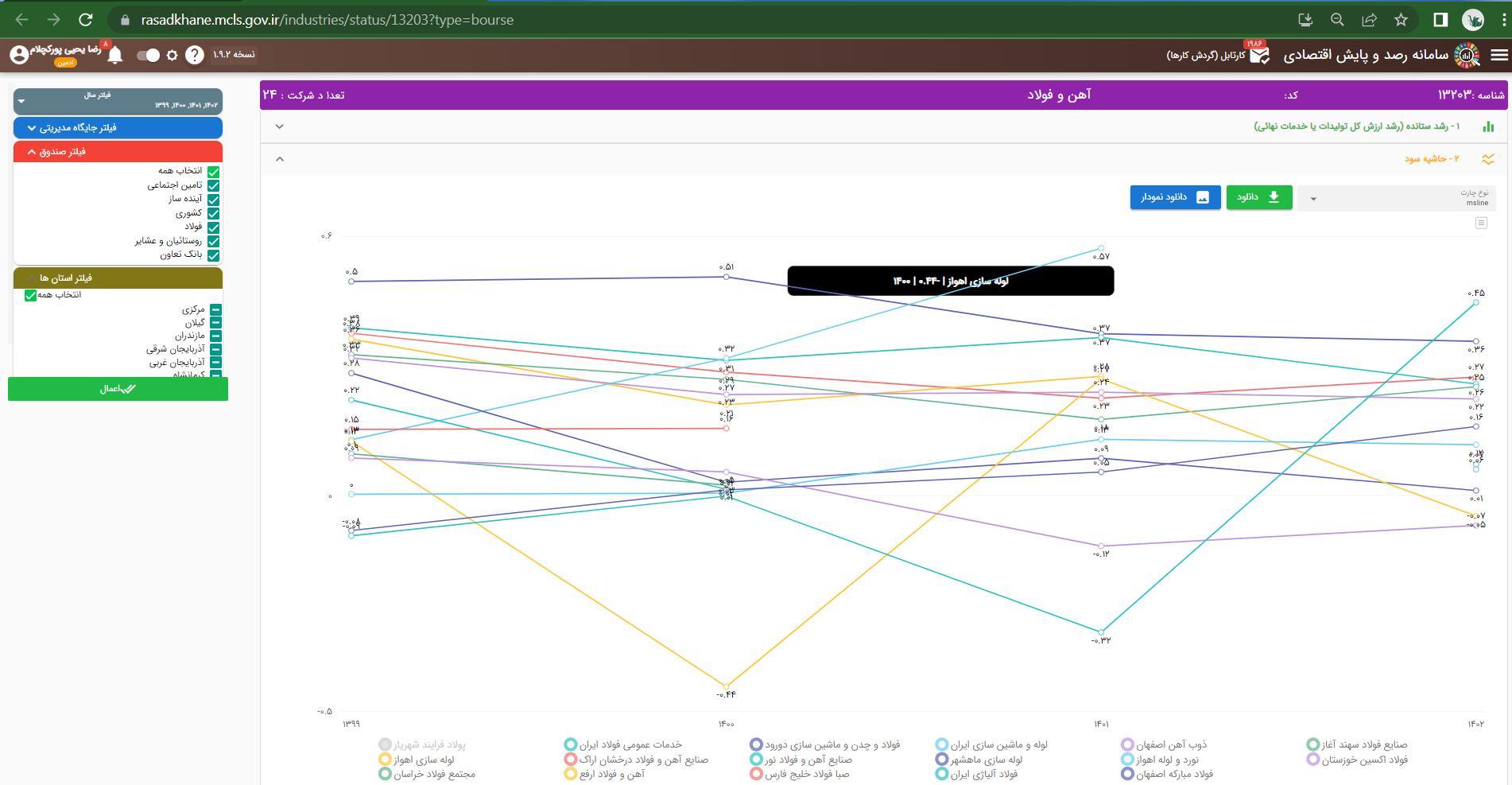
Task: Open the کارتابل mail icon with badge
Action: 1259,55
